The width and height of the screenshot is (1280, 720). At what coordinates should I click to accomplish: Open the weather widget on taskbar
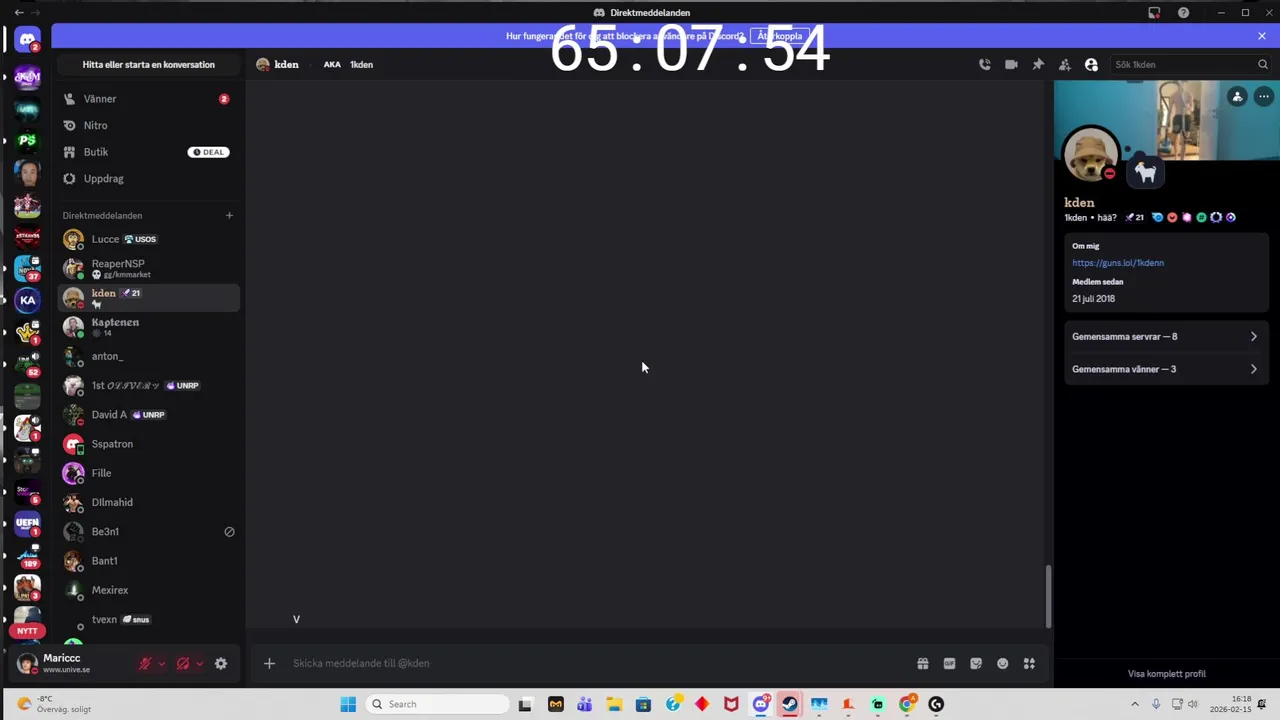(x=55, y=704)
